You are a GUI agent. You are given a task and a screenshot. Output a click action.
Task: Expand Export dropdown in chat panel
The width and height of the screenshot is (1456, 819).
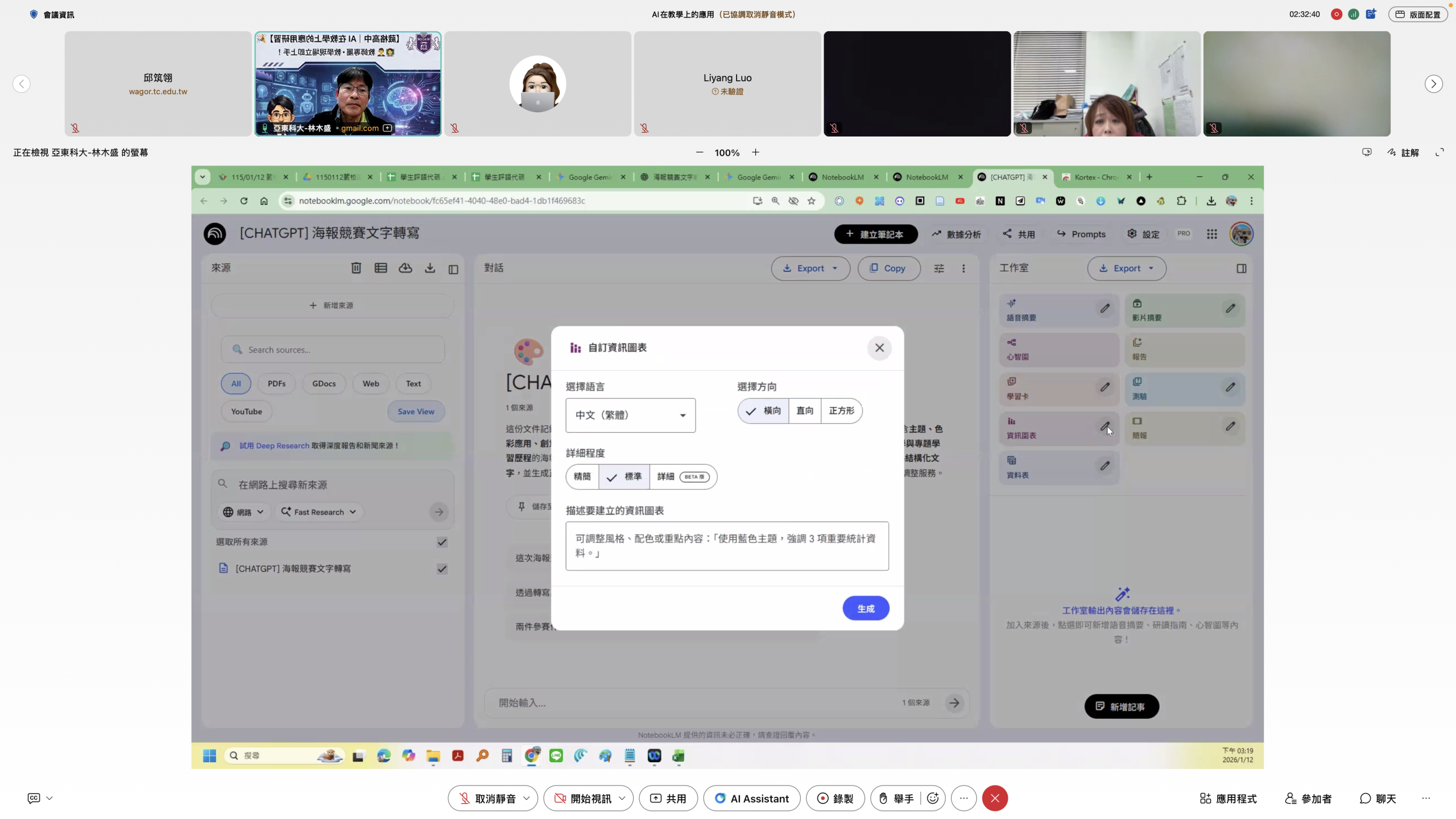click(x=810, y=268)
